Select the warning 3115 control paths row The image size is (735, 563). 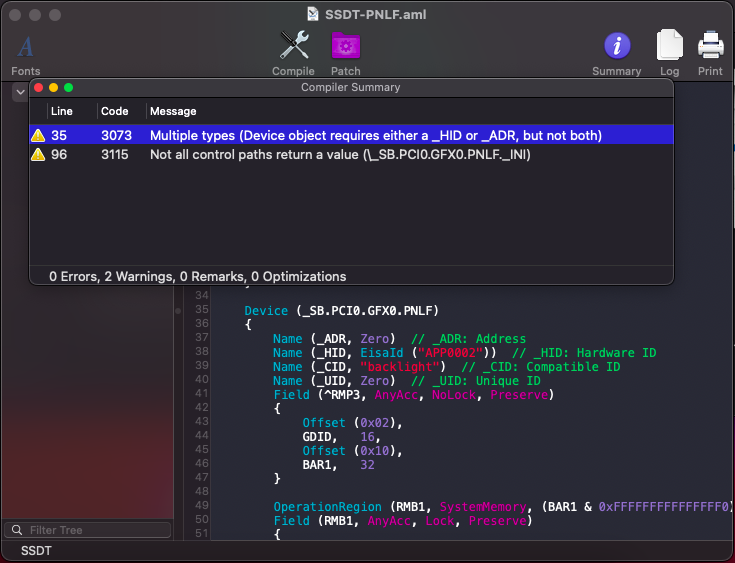click(375, 155)
